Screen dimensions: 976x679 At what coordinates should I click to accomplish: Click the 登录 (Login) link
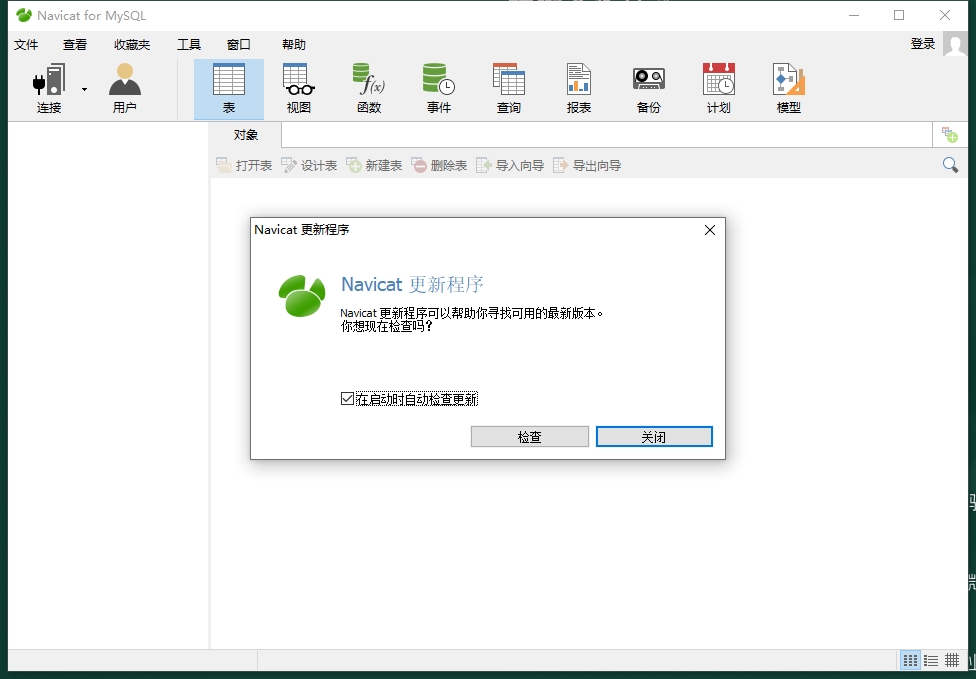pos(922,44)
